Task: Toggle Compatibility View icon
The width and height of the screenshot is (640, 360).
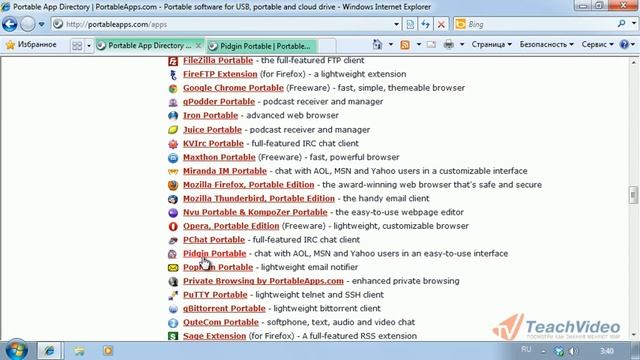Action: [x=410, y=24]
